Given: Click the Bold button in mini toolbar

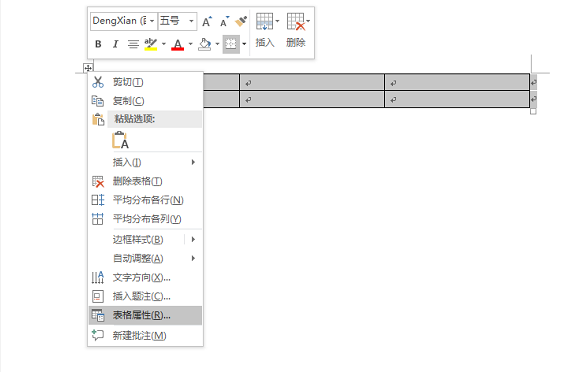Looking at the screenshot, I should (98, 44).
